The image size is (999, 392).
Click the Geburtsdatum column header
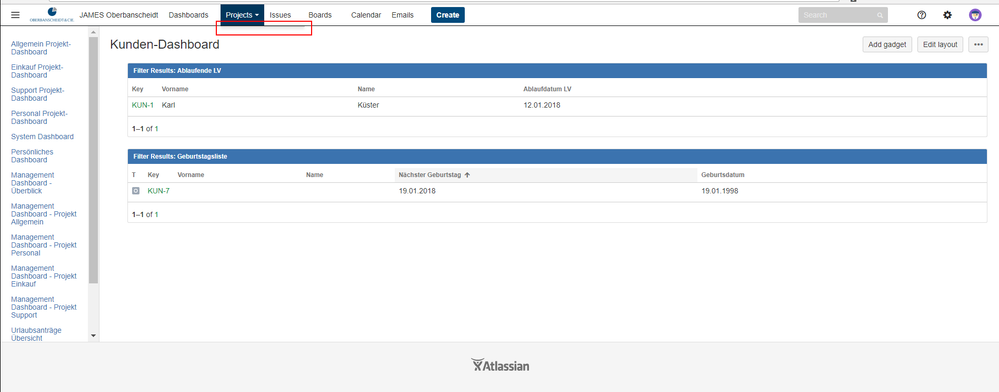[x=723, y=175]
